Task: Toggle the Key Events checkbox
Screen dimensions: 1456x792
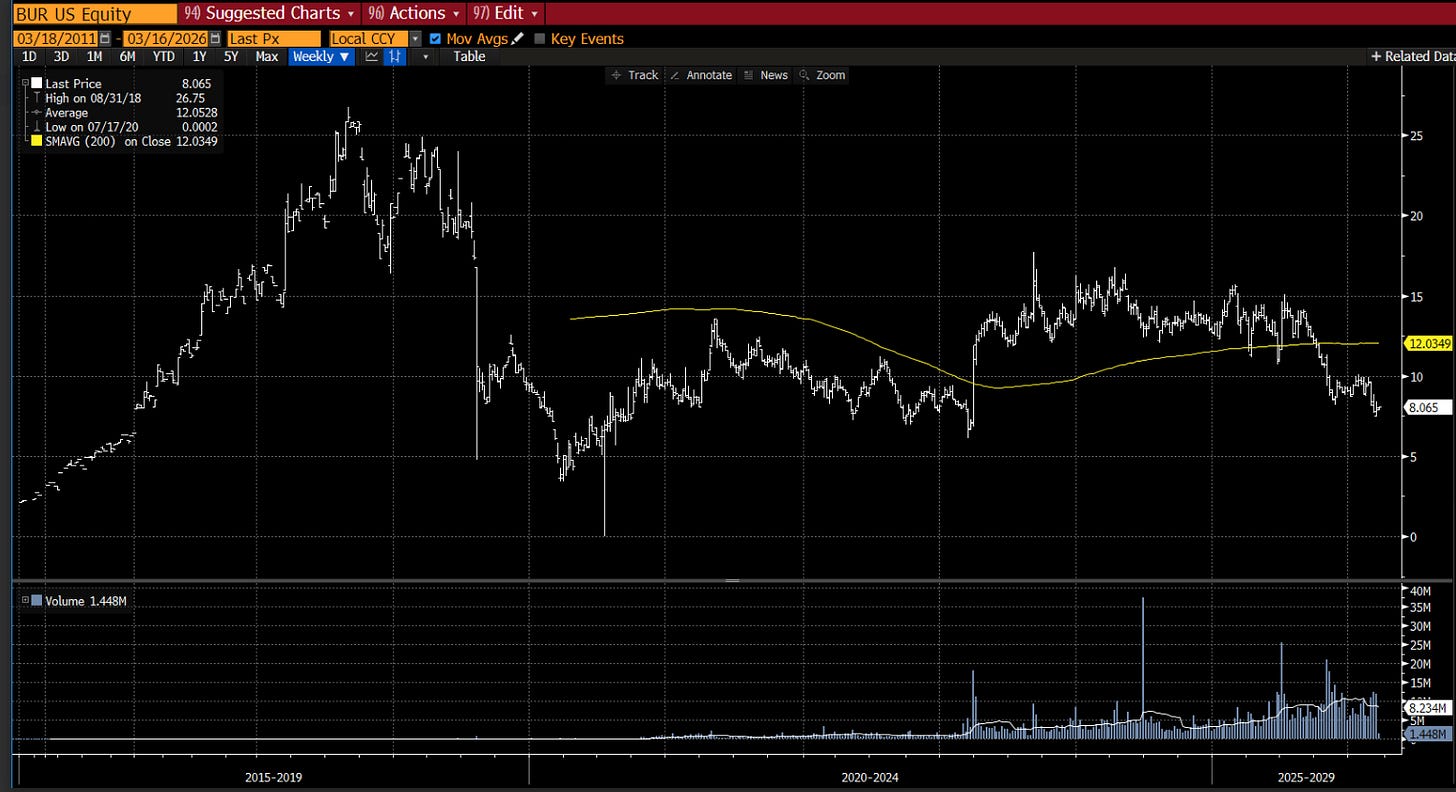Action: click(540, 39)
